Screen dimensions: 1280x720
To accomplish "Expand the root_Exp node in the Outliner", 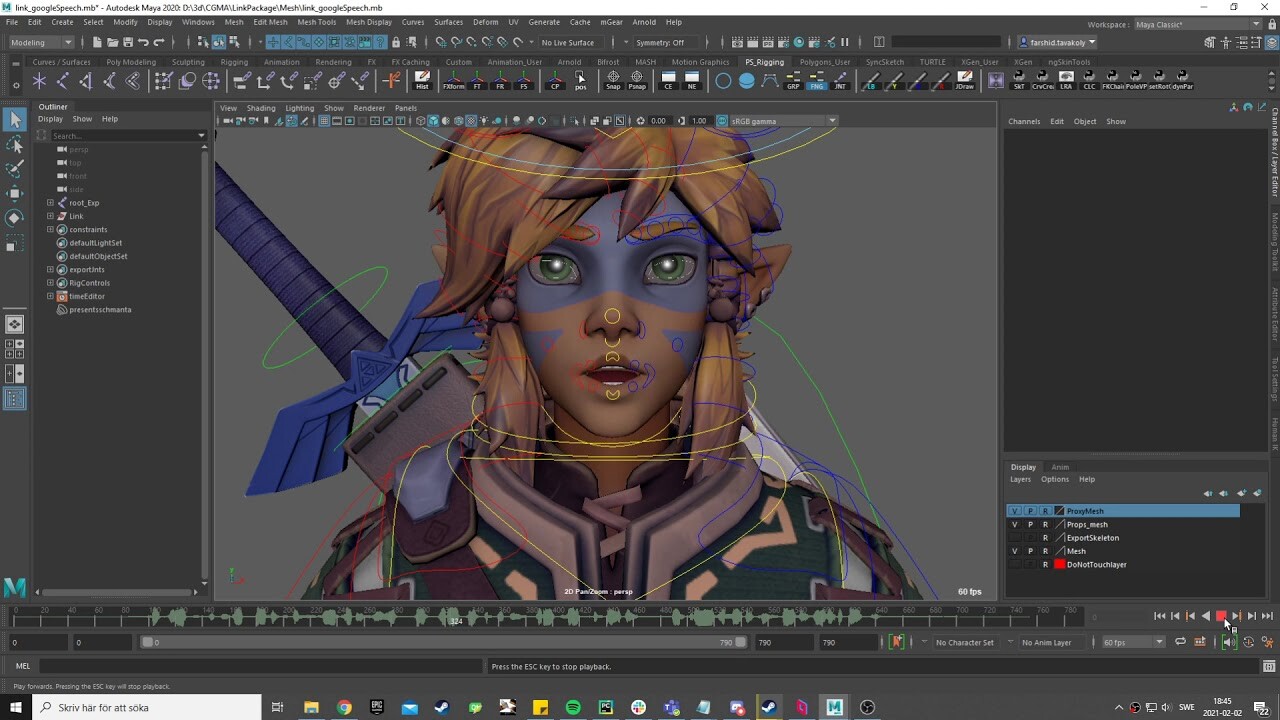I will tap(50, 202).
